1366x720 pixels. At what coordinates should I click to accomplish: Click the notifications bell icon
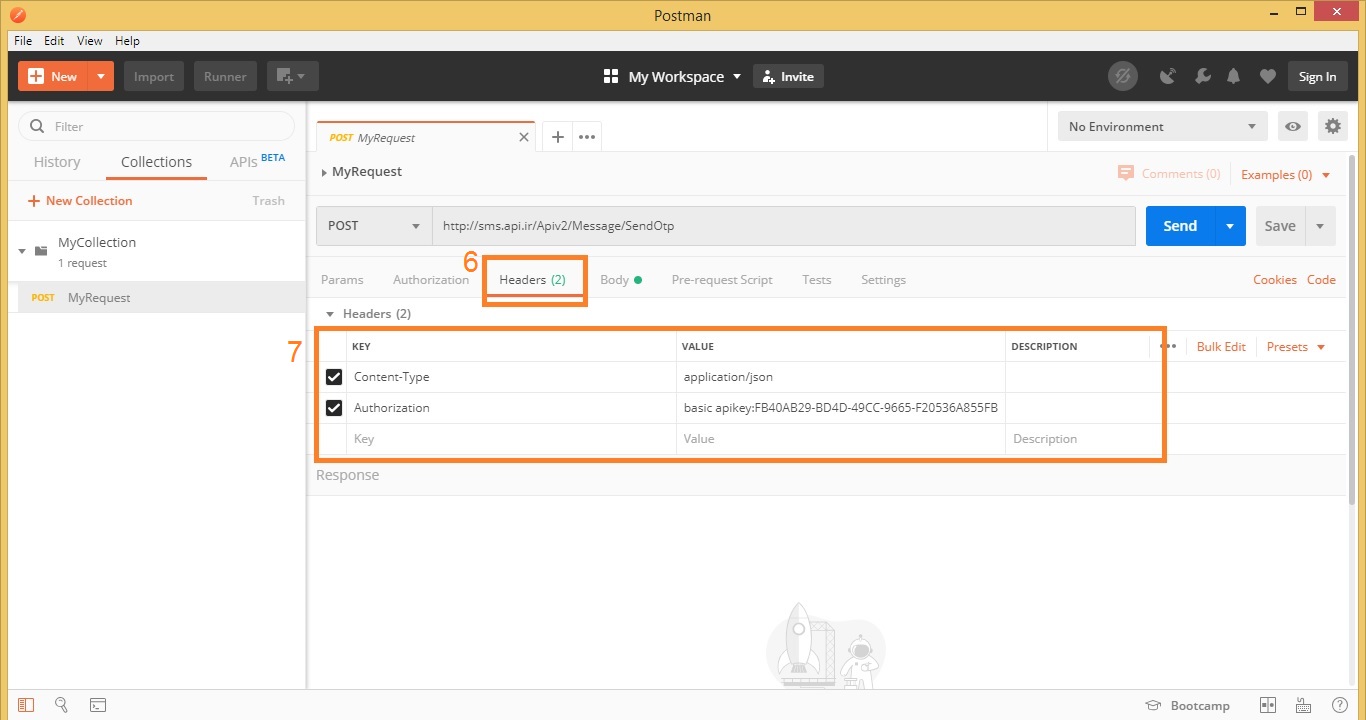click(x=1234, y=76)
